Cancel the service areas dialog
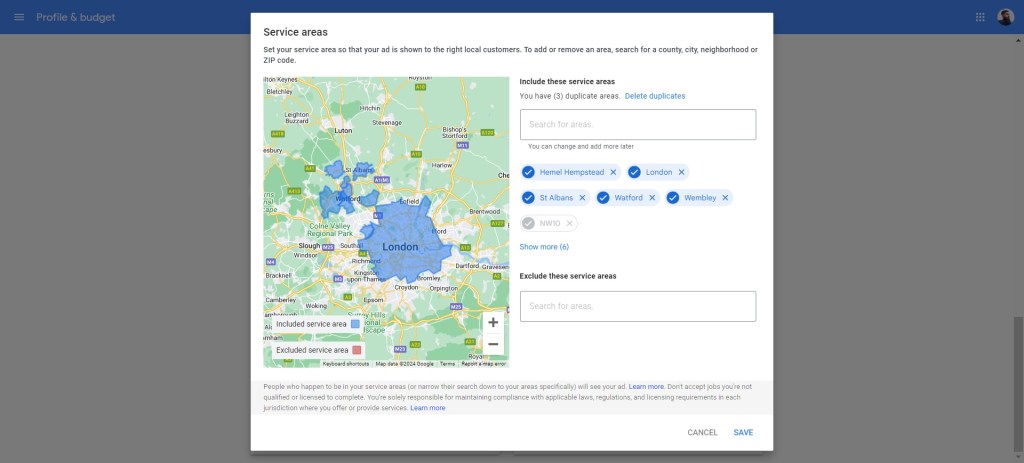Image resolution: width=1024 pixels, height=463 pixels. (x=702, y=433)
